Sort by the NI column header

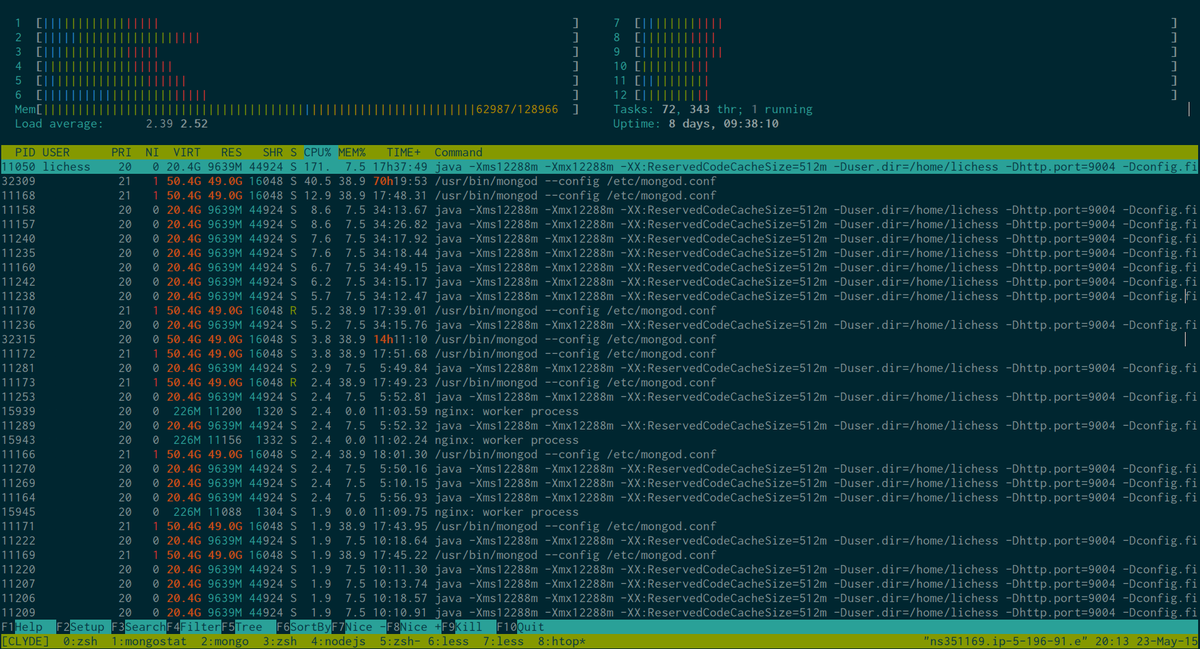[x=152, y=152]
